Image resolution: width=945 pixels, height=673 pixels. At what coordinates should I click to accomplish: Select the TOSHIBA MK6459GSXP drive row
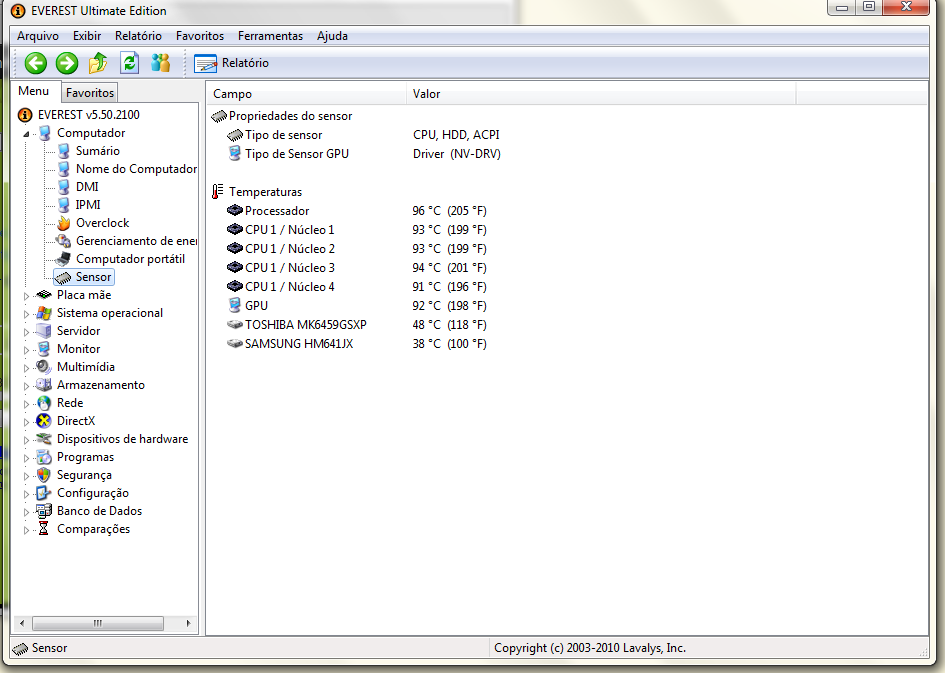pos(305,325)
